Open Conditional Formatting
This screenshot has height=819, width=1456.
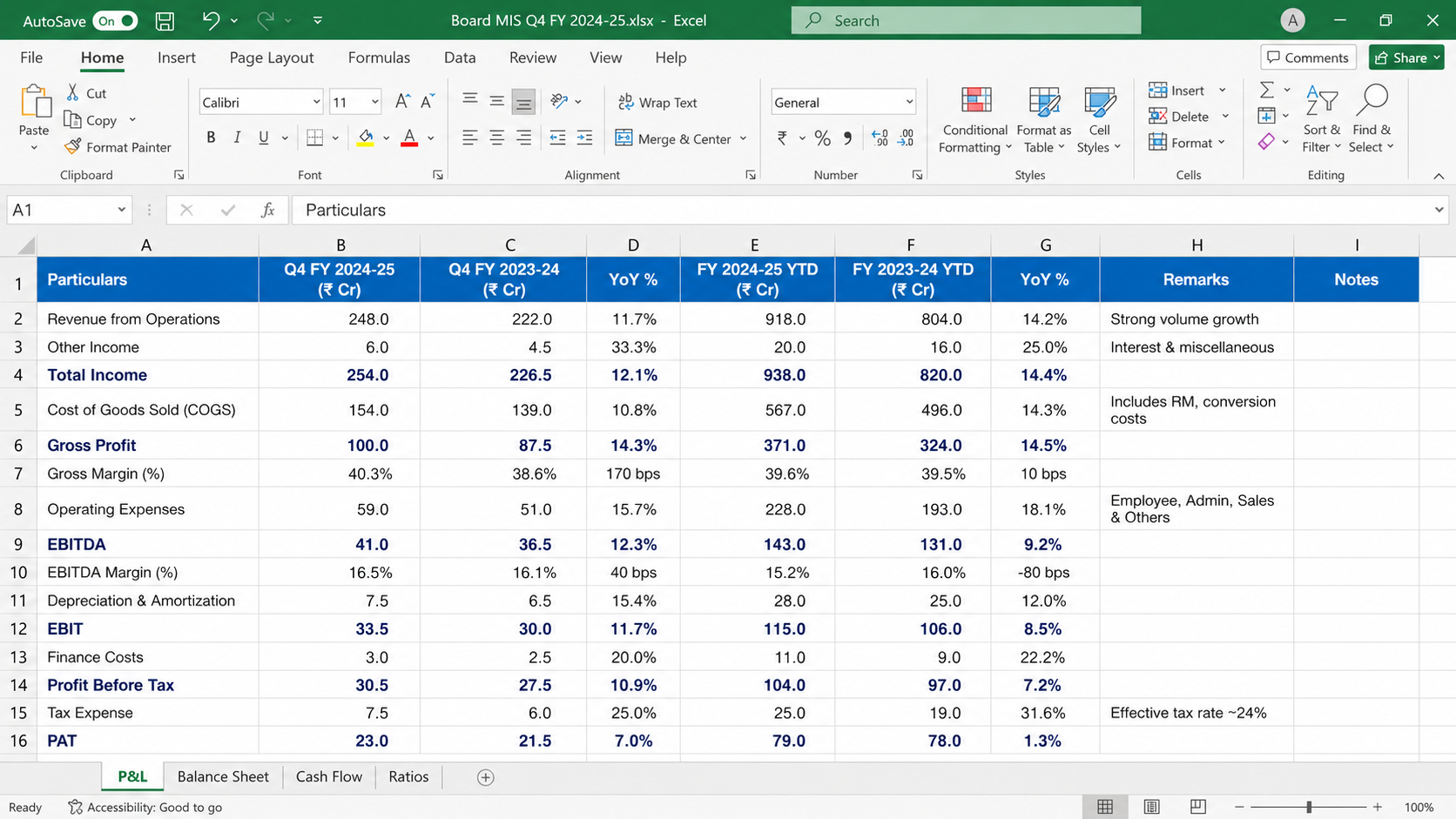pos(975,121)
